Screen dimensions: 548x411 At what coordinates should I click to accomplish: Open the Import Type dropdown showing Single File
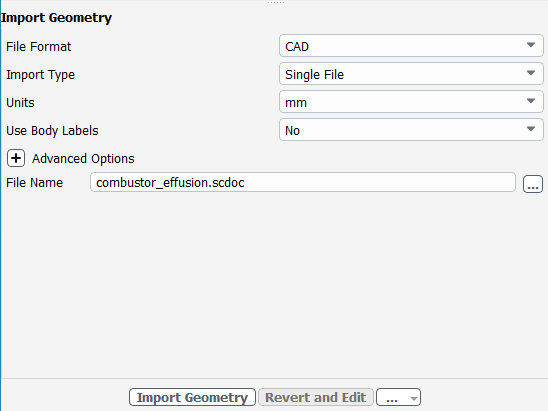[411, 74]
